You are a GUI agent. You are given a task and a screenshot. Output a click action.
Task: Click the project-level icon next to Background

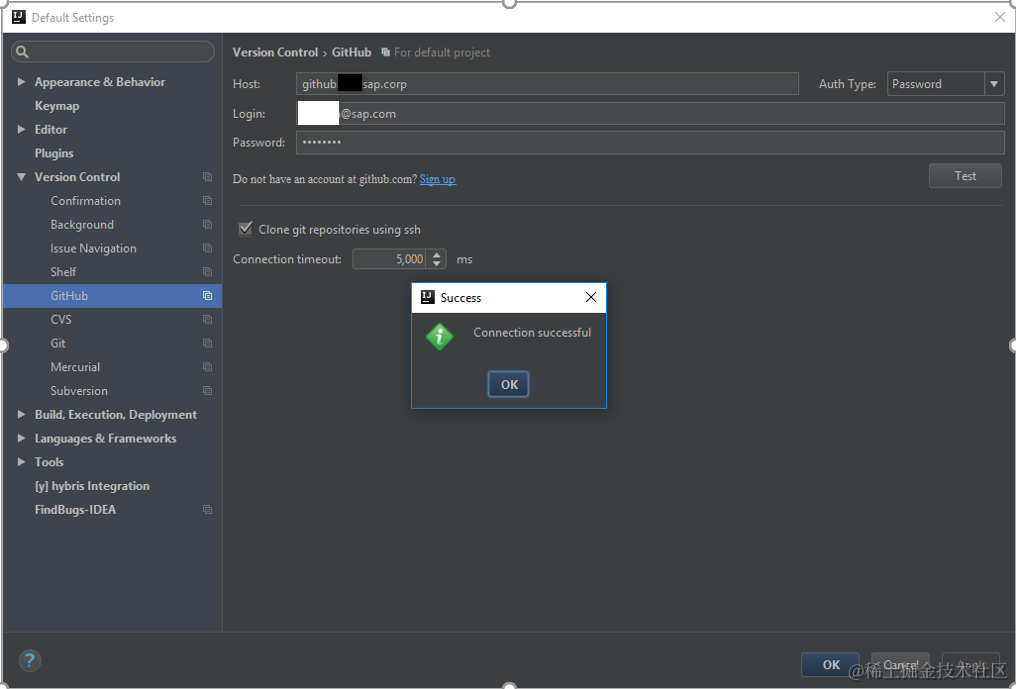pyautogui.click(x=207, y=224)
